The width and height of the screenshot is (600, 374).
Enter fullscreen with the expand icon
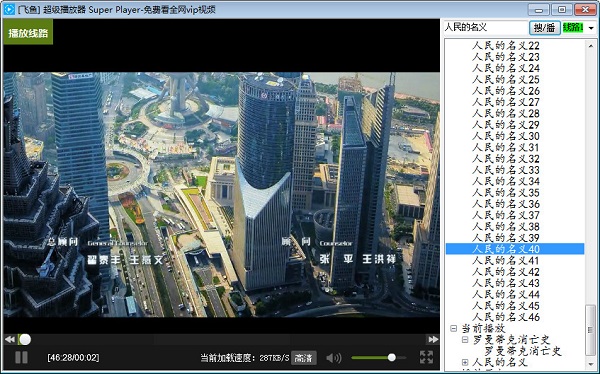coord(426,357)
